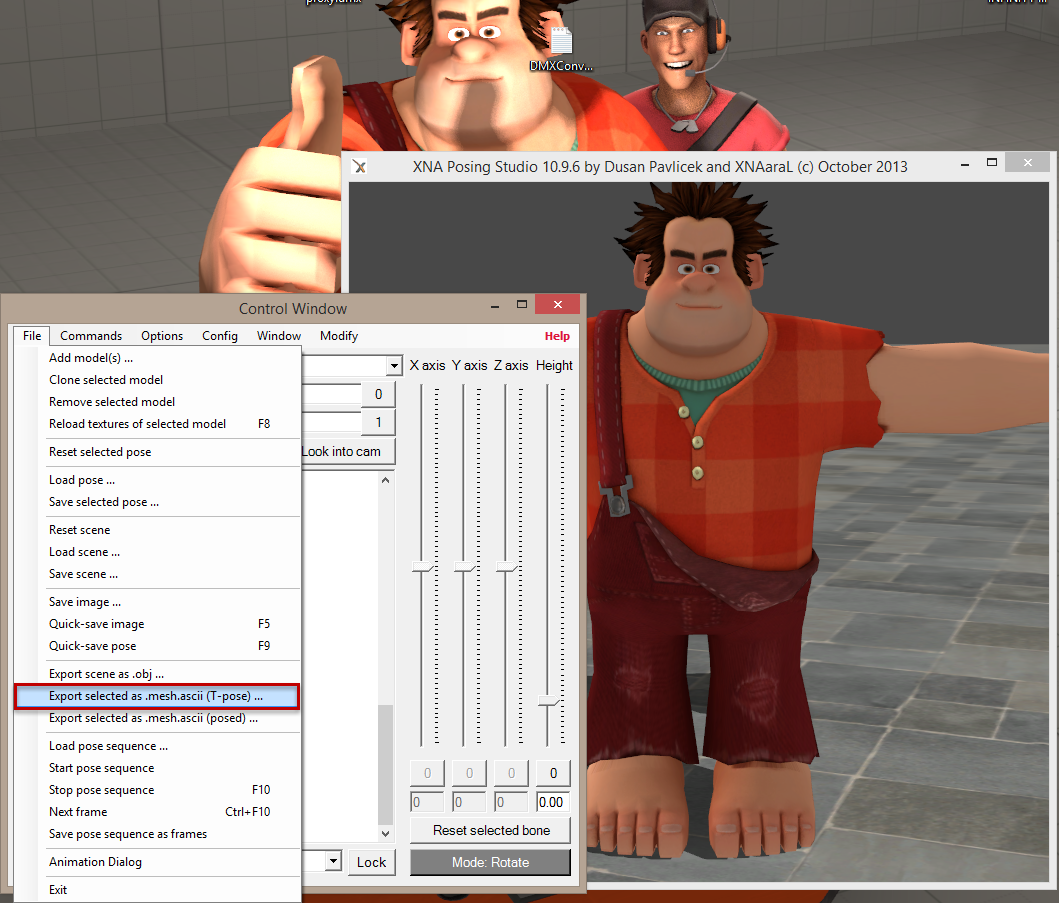
Task: Select Remove selected model
Action: 157,402
